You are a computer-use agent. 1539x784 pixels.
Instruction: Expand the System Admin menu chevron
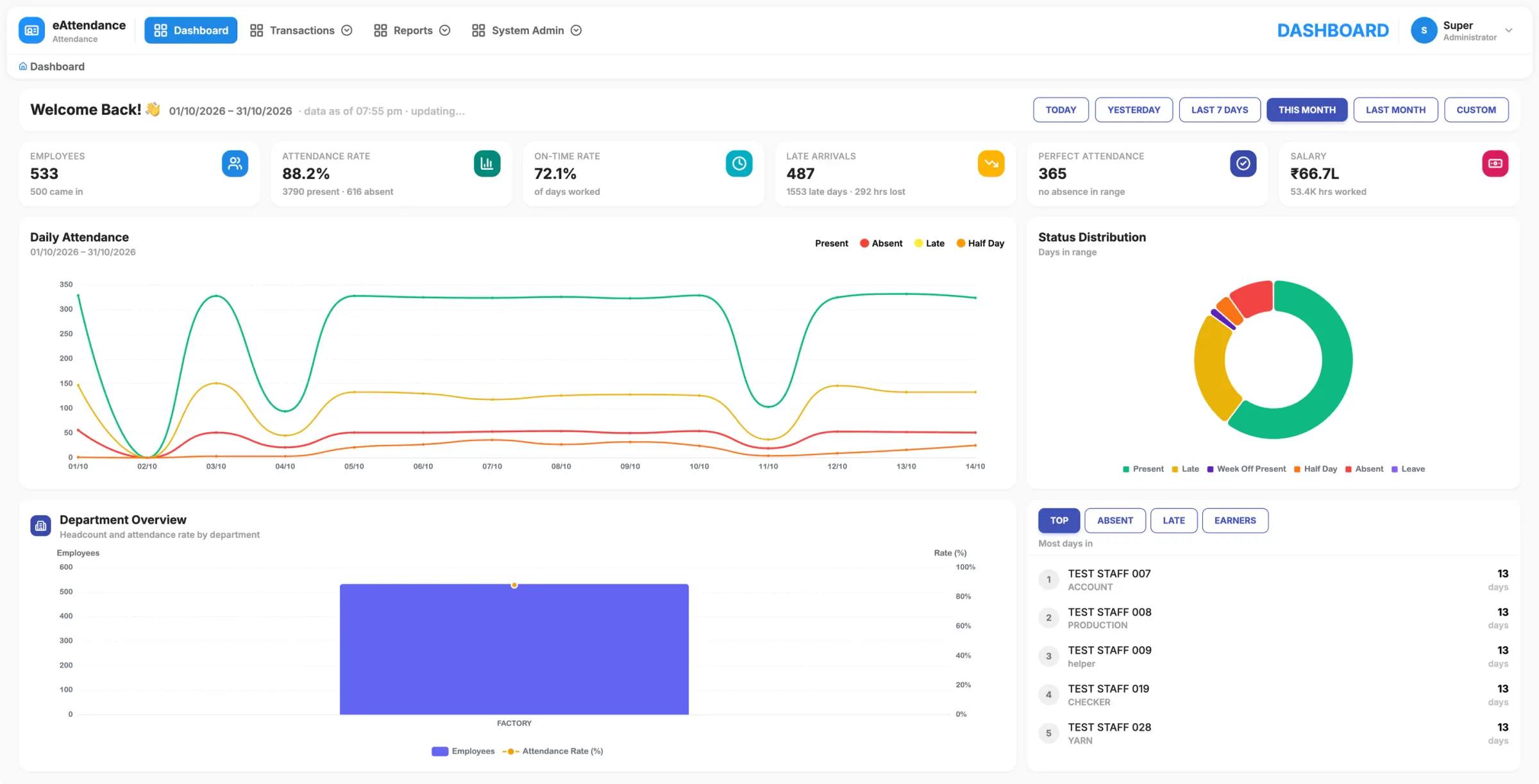coord(576,30)
